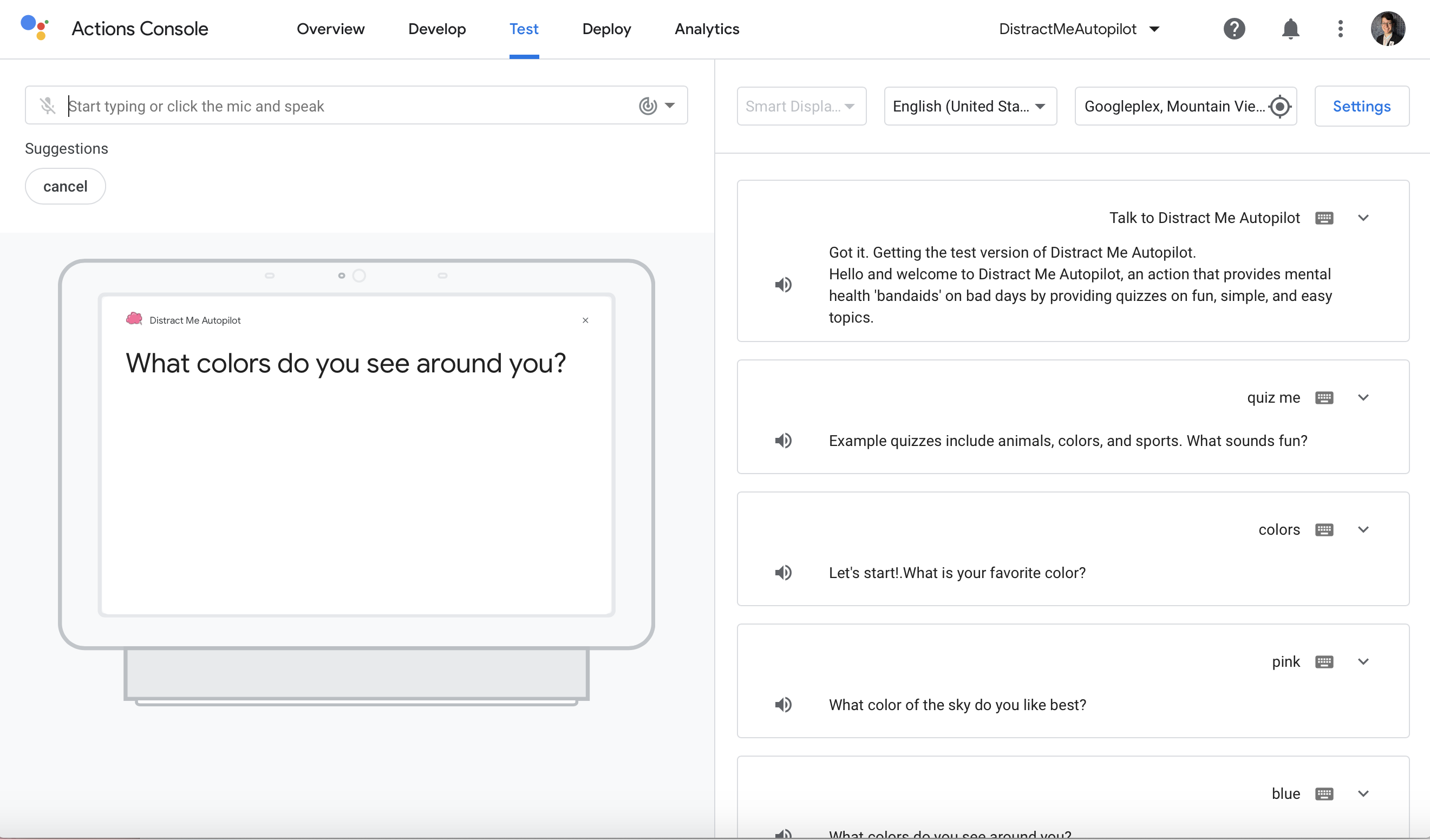Screen dimensions: 1430x840
Task: Open notifications bell icon
Action: [x=1290, y=29]
